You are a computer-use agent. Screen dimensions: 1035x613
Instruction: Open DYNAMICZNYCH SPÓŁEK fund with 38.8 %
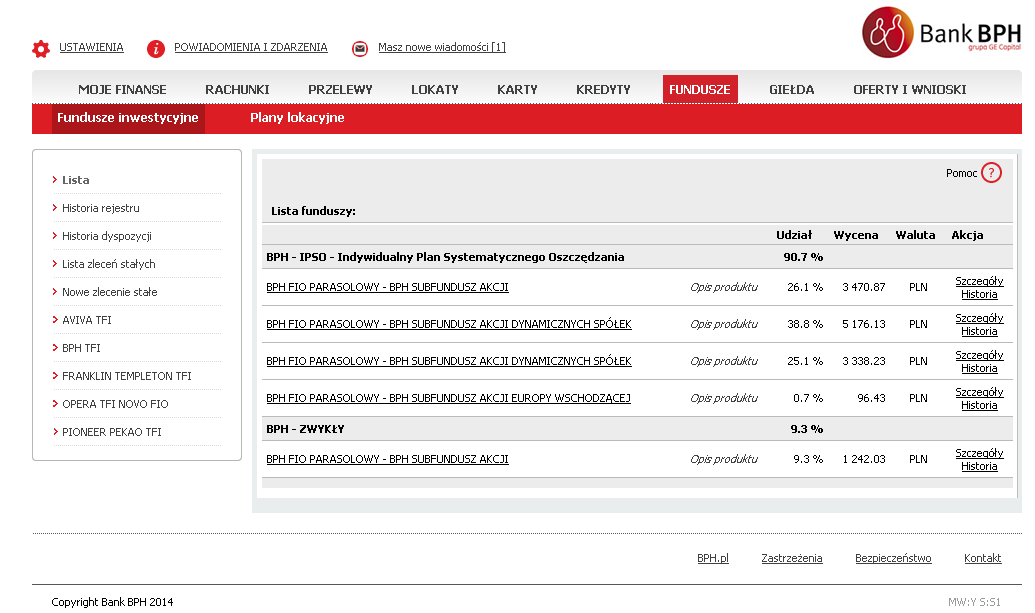click(449, 324)
